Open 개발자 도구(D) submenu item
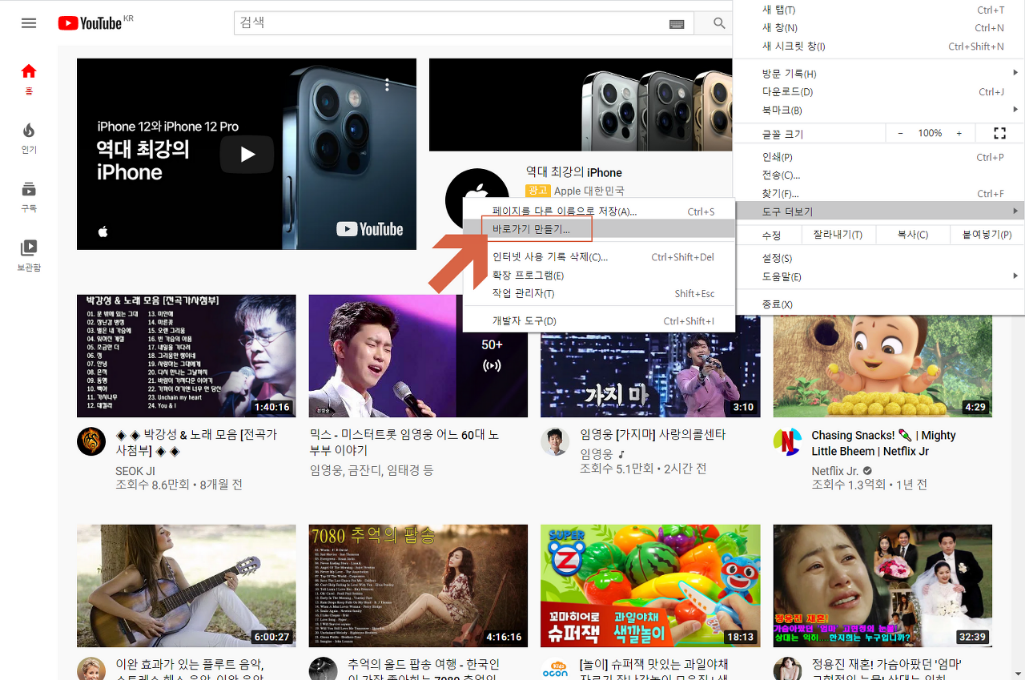1025x680 pixels. point(599,321)
